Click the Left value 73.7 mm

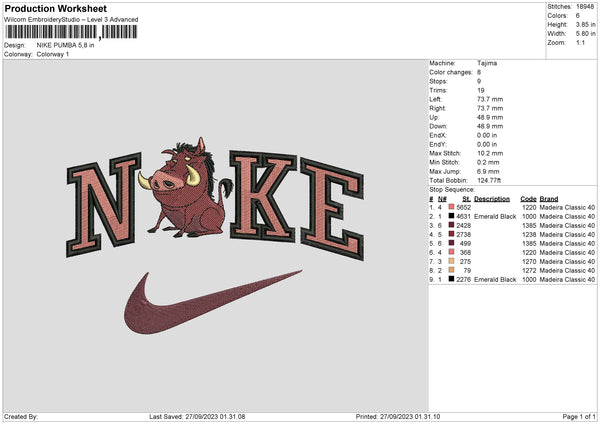[x=490, y=99]
